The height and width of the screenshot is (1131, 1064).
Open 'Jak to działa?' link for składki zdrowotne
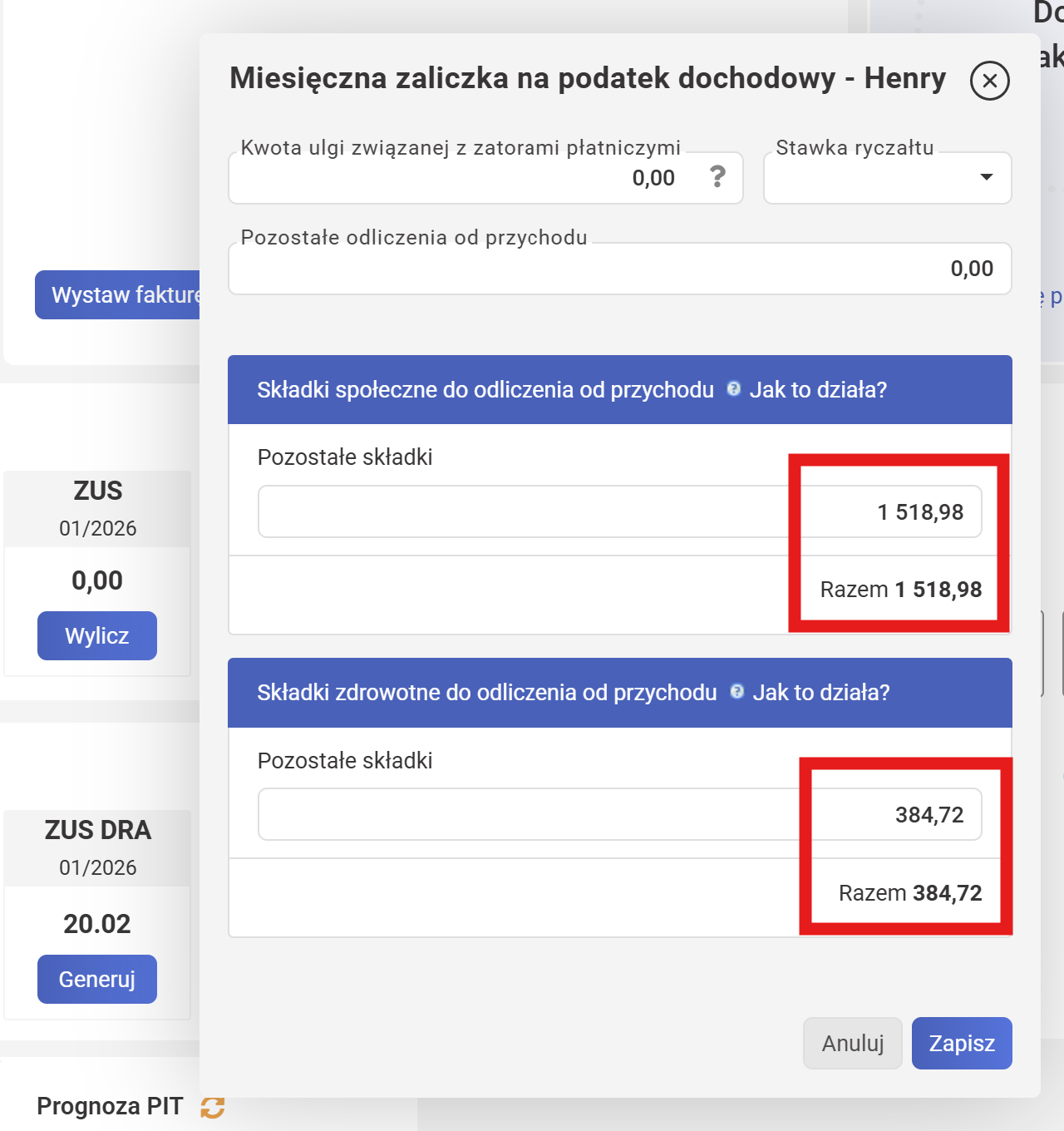click(x=821, y=693)
